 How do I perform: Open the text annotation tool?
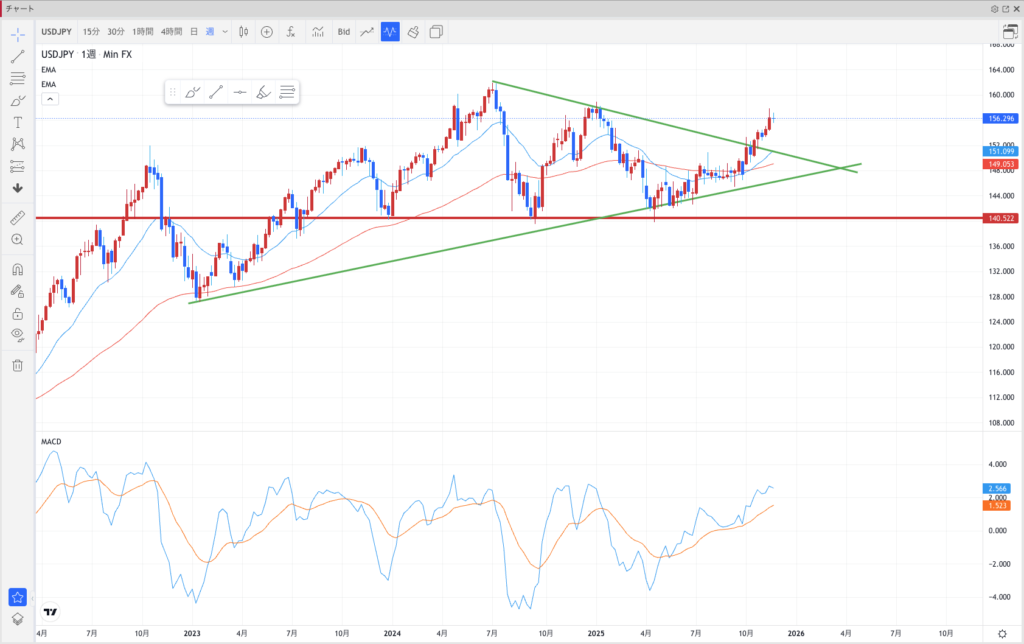tap(18, 122)
